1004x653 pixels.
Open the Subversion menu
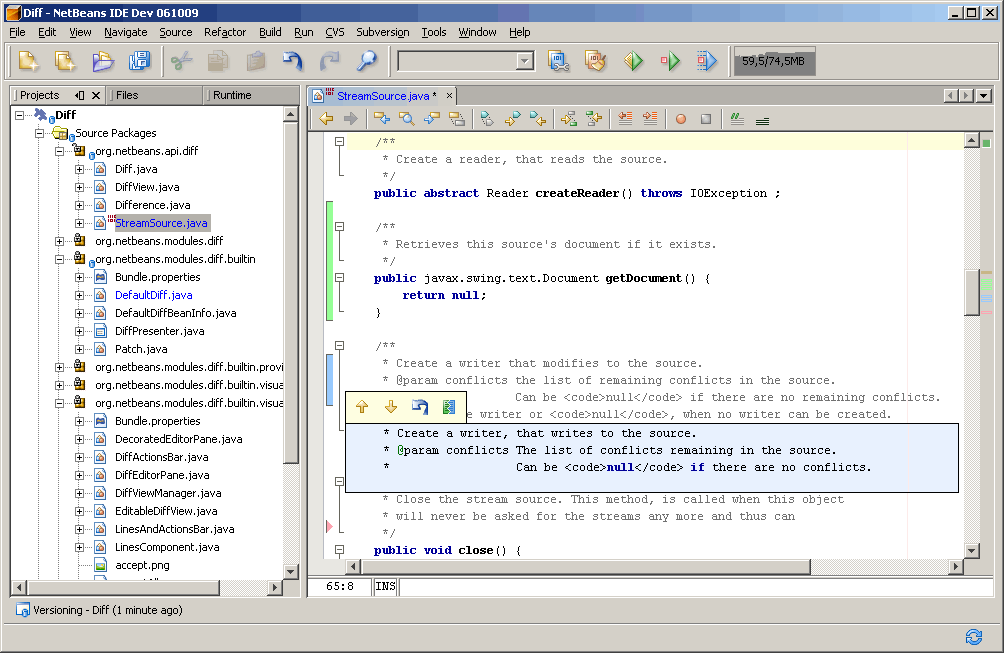(383, 32)
